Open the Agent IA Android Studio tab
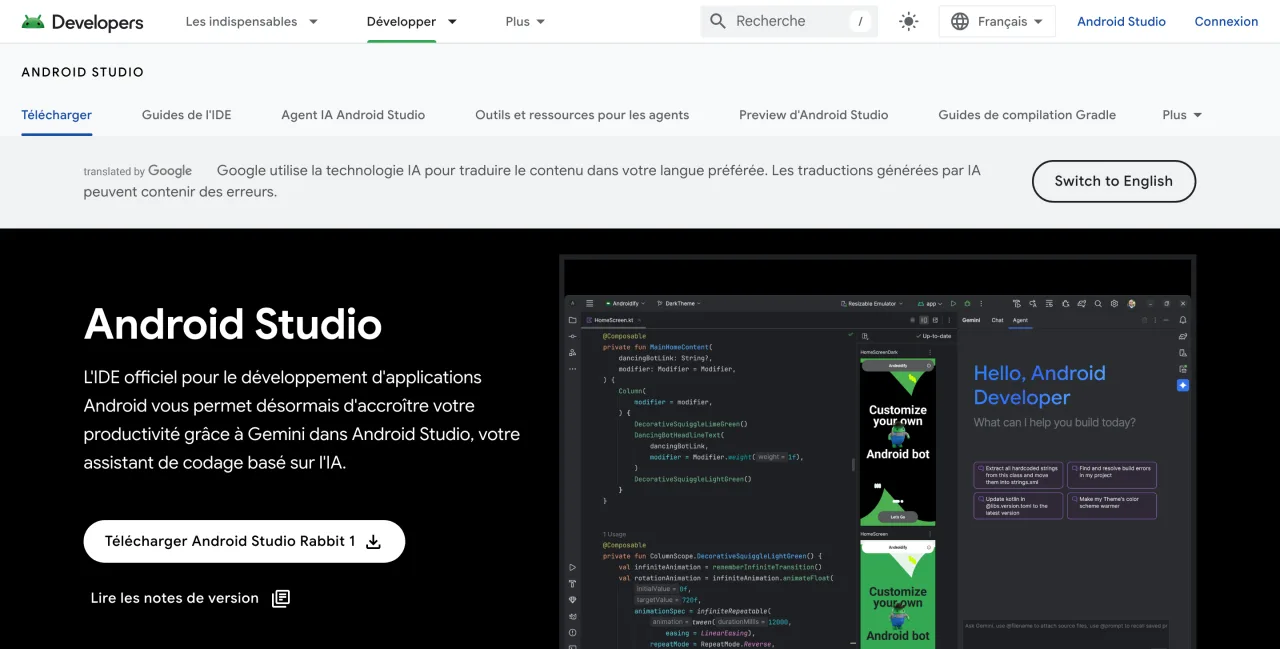Image resolution: width=1280 pixels, height=649 pixels. coord(353,115)
